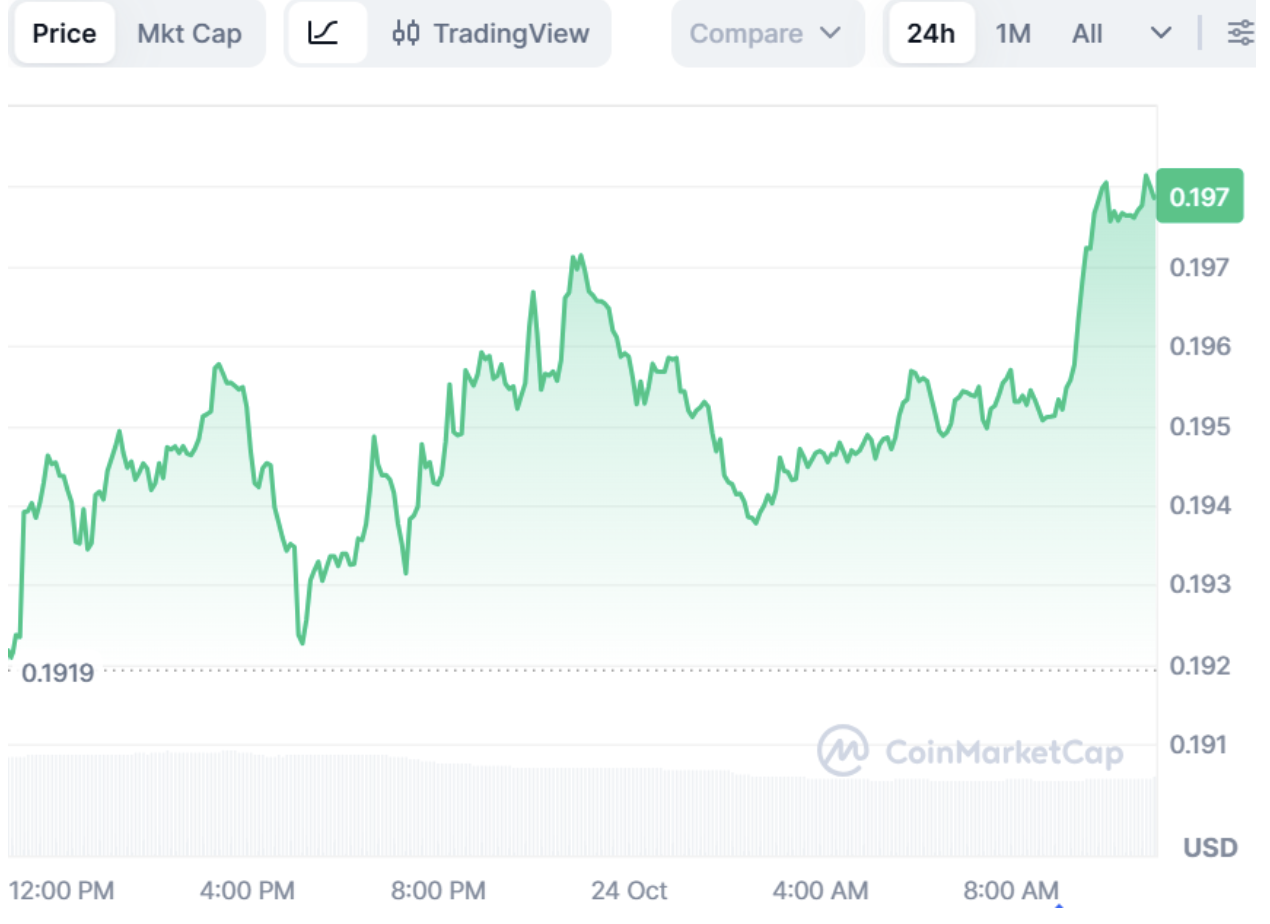Click the 4:00 PM time axis label
The width and height of the screenshot is (1270, 924).
tap(247, 890)
